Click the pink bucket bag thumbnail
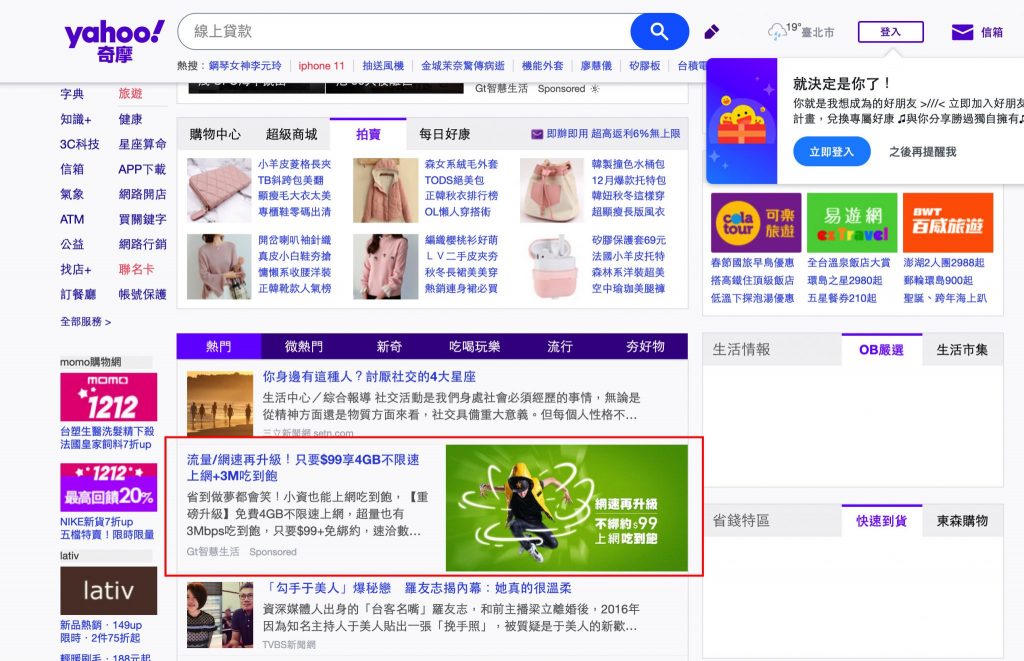Viewport: 1024px width, 661px height. pyautogui.click(x=552, y=190)
